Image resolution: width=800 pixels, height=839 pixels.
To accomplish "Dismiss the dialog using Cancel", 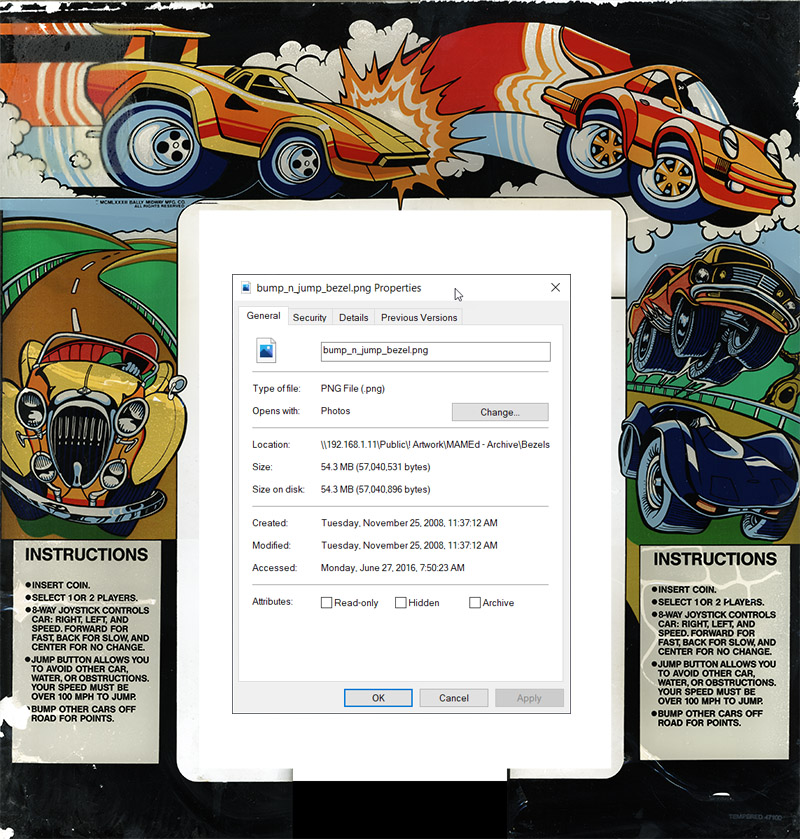I will pyautogui.click(x=453, y=698).
